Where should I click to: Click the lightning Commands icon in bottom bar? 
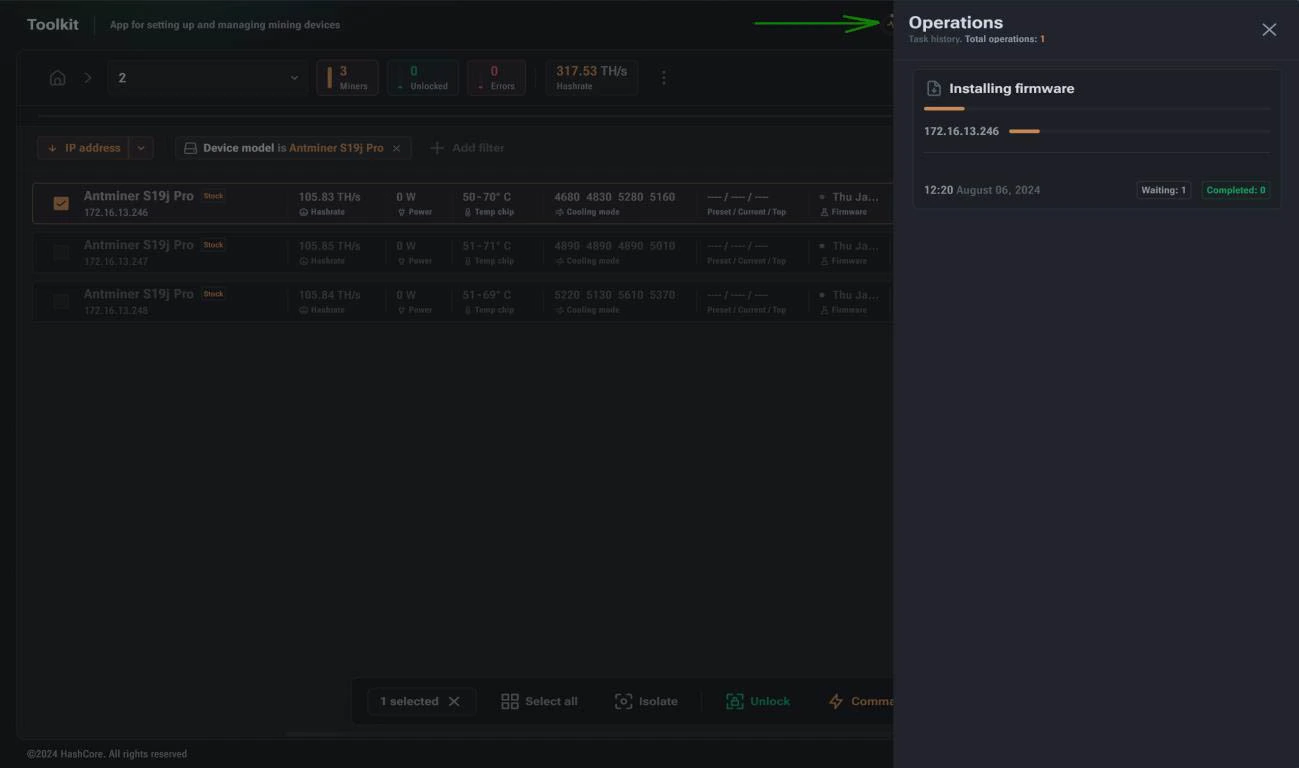click(836, 701)
